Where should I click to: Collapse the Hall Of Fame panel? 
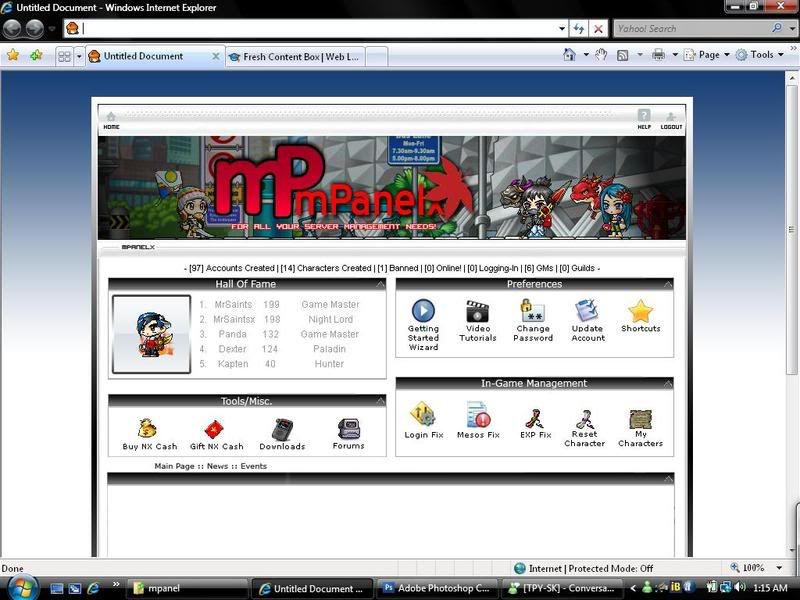coord(380,284)
